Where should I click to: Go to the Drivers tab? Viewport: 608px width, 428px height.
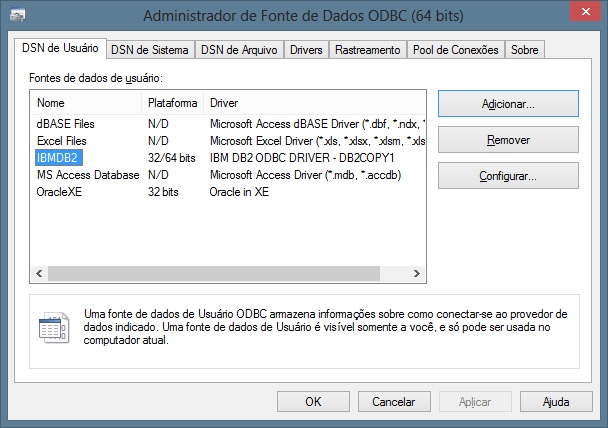[306, 49]
